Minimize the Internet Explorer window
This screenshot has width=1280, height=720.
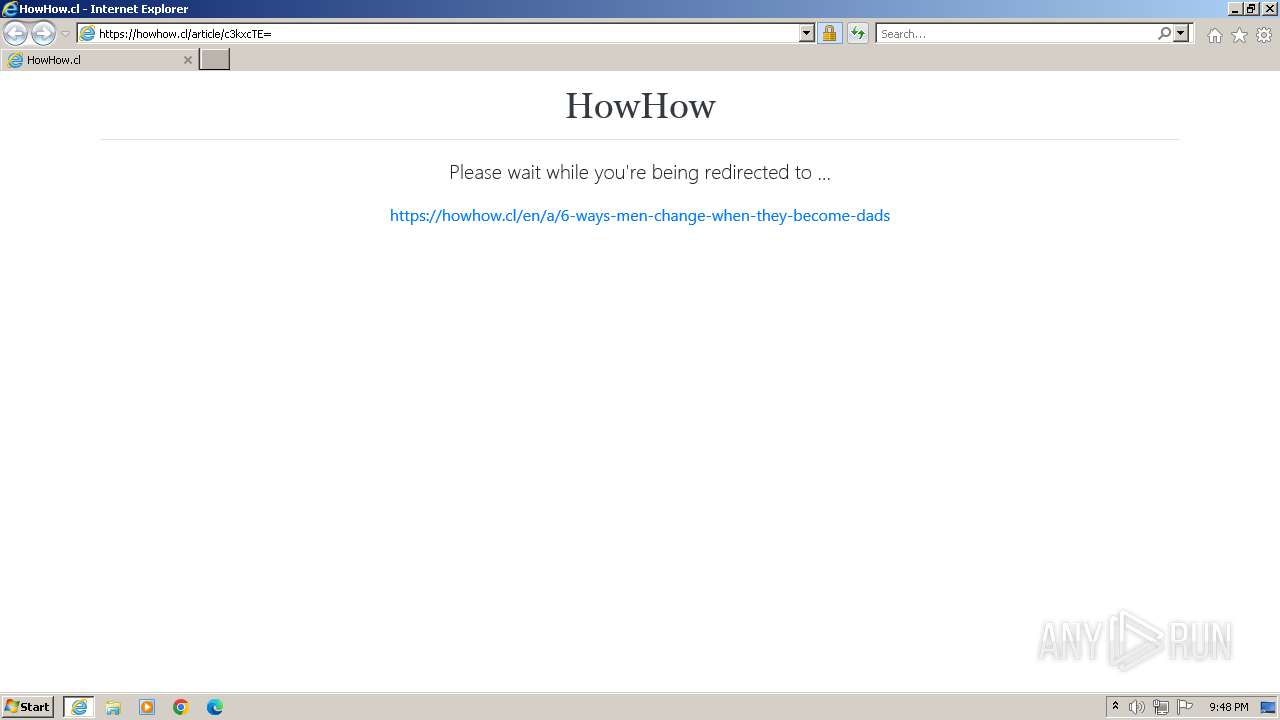click(x=1235, y=9)
